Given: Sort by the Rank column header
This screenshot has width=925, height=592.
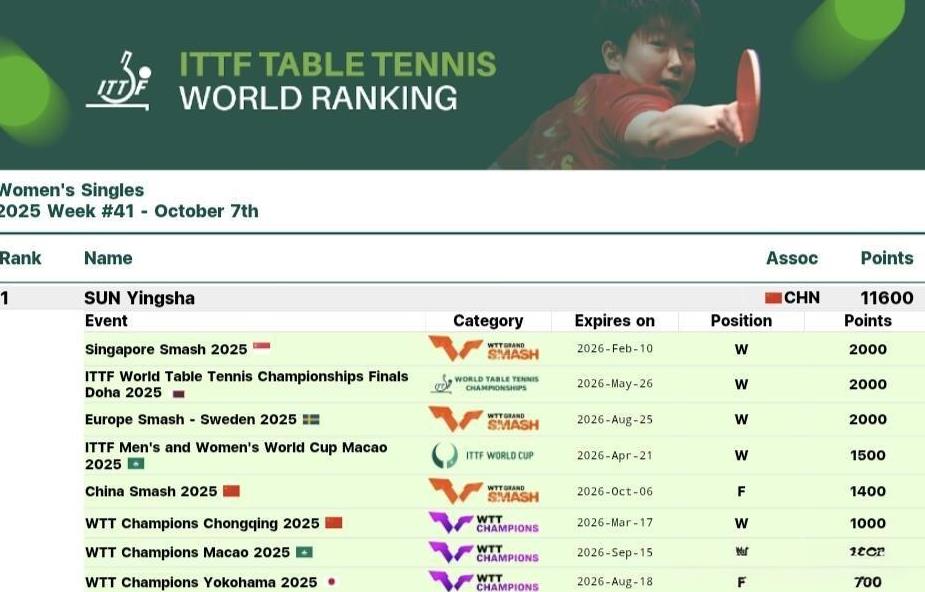Looking at the screenshot, I should pos(20,258).
